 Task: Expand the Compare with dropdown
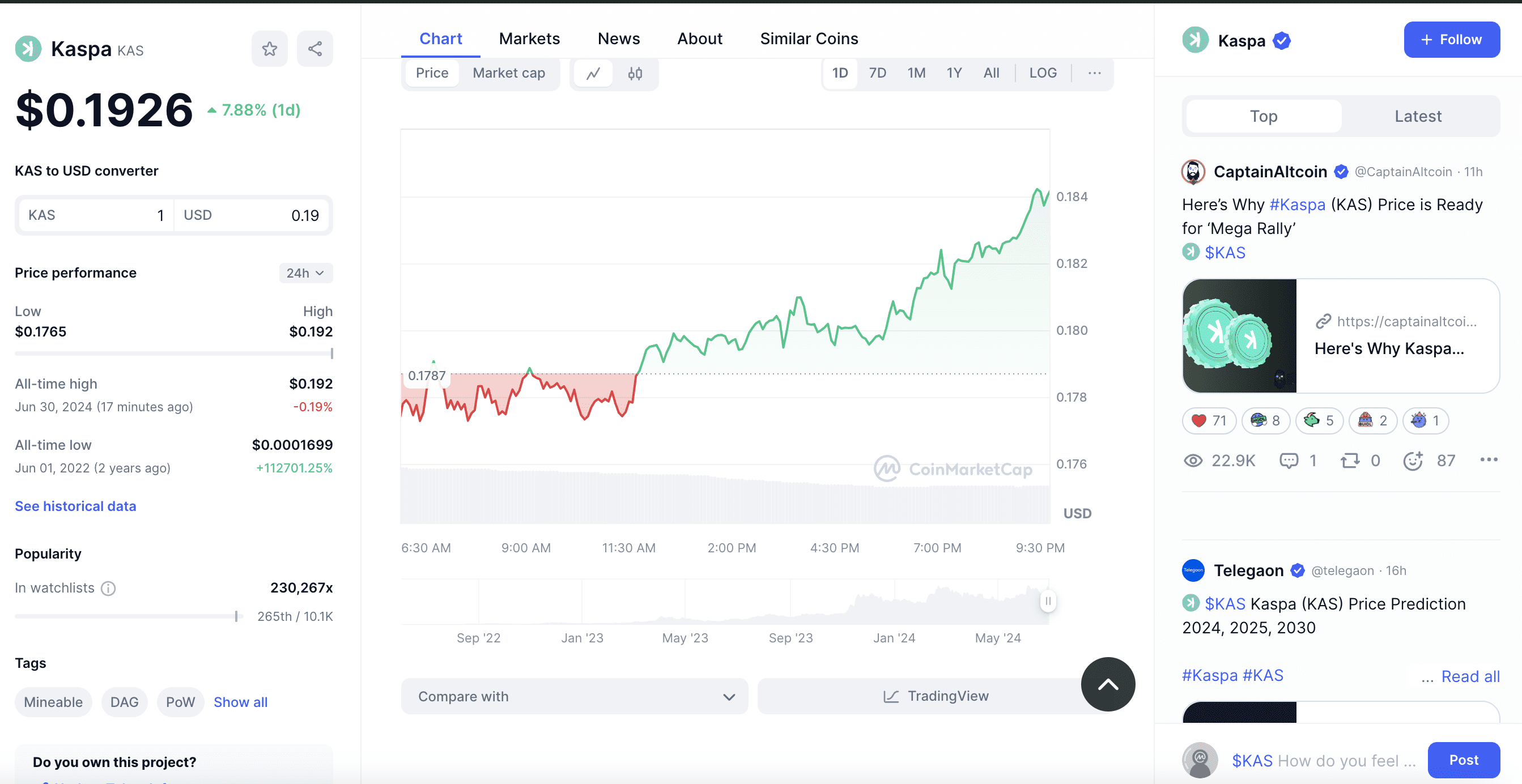tap(575, 697)
